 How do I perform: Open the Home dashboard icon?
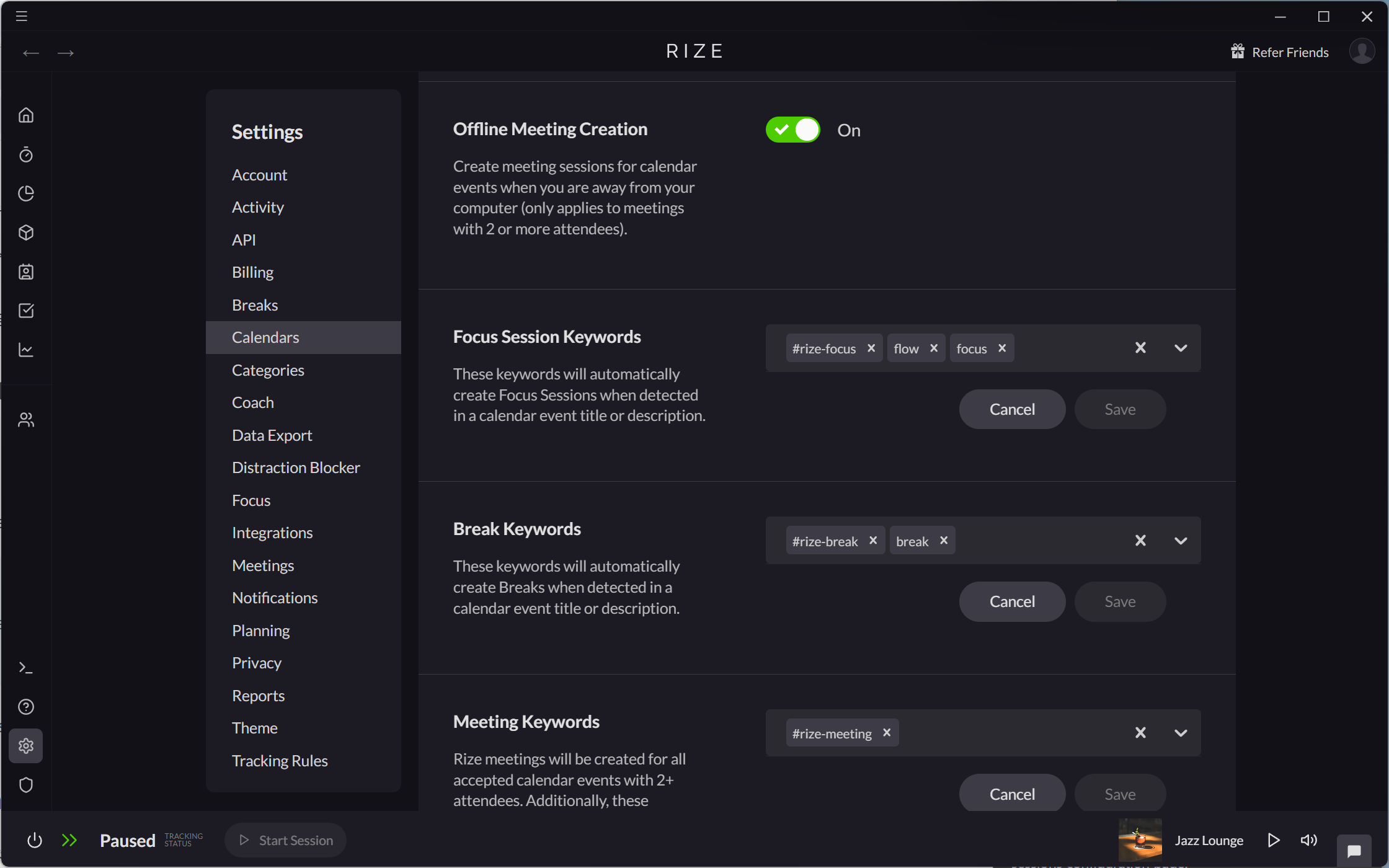(26, 115)
